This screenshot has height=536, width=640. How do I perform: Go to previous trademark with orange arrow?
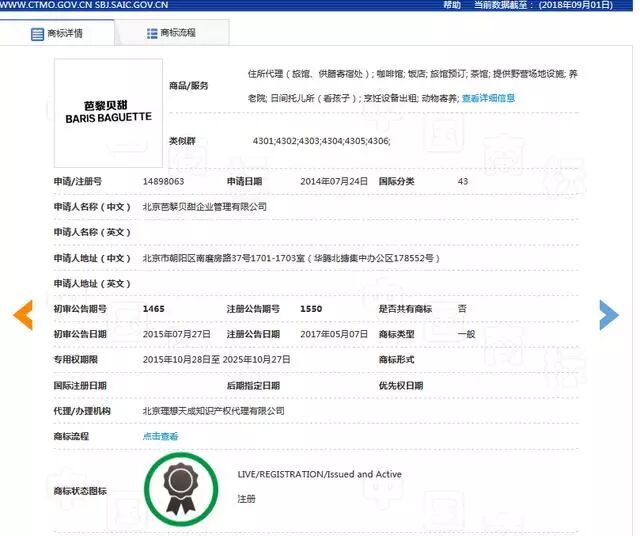23,315
